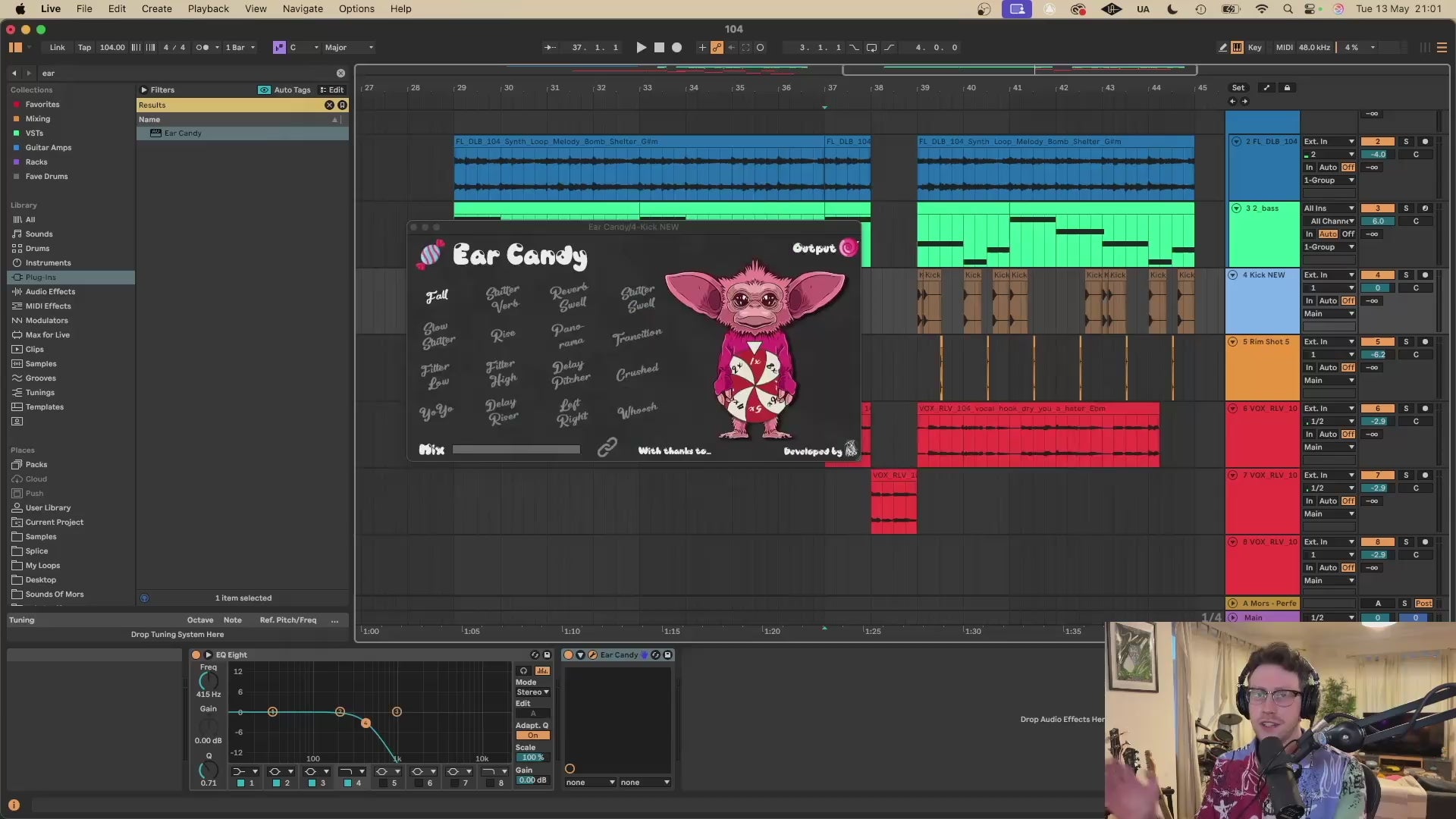Select Max for Live in browser library
This screenshot has height=819, width=1456.
pos(47,334)
